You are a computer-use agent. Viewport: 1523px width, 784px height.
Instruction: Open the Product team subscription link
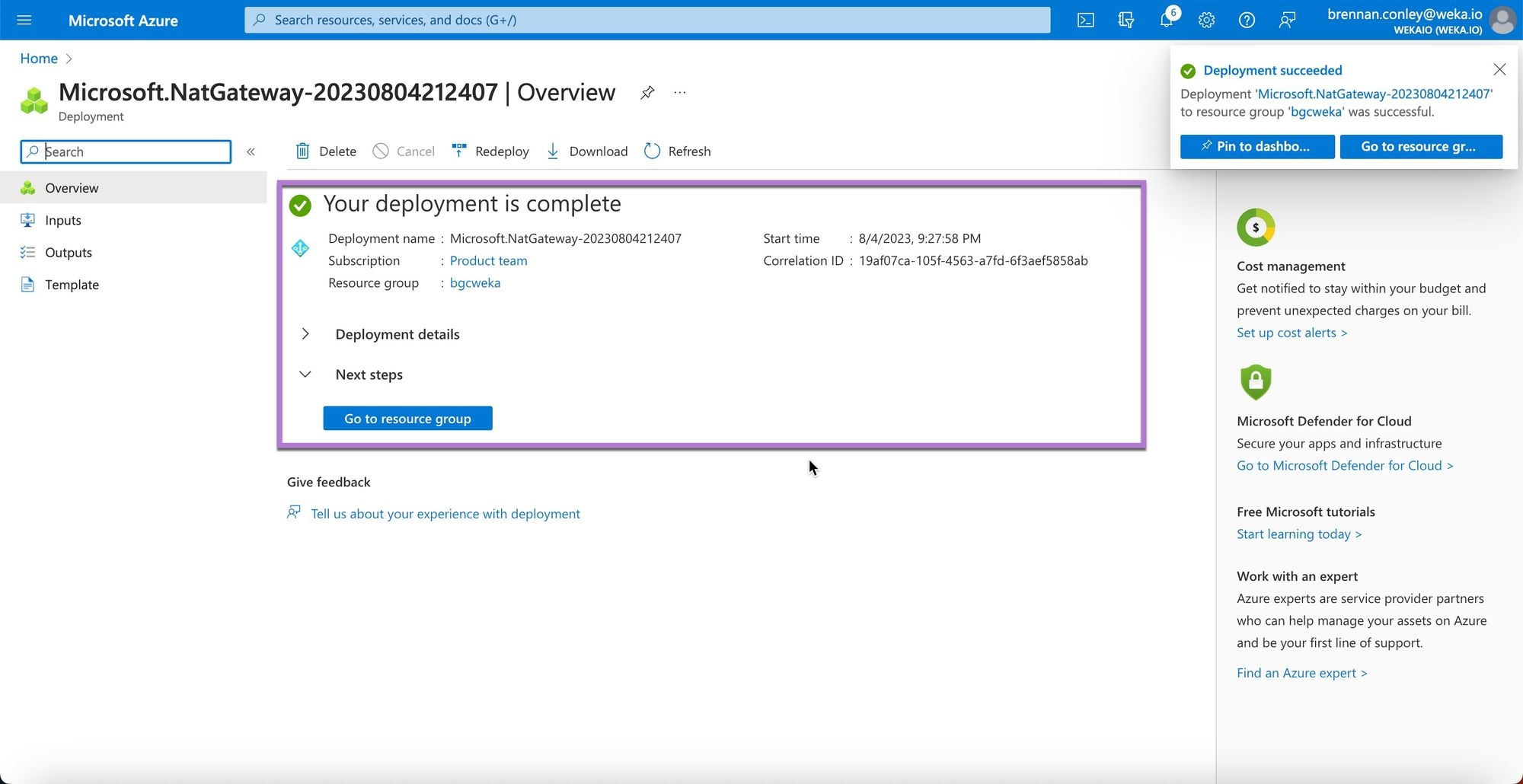click(488, 261)
